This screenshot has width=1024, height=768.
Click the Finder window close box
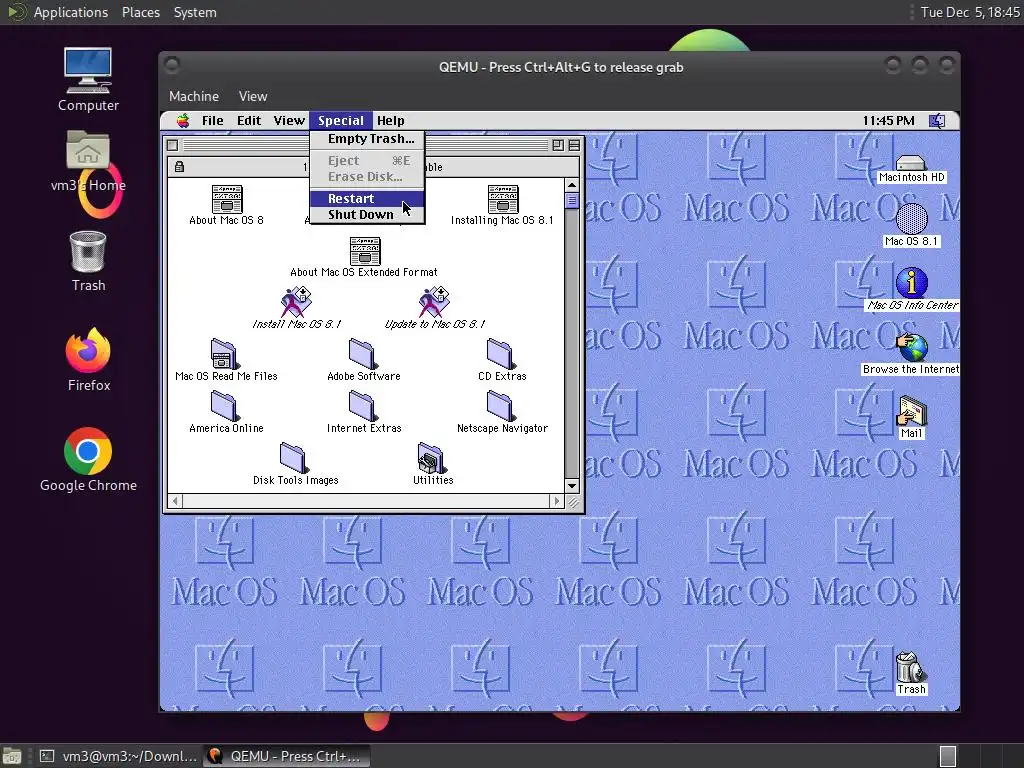click(172, 145)
